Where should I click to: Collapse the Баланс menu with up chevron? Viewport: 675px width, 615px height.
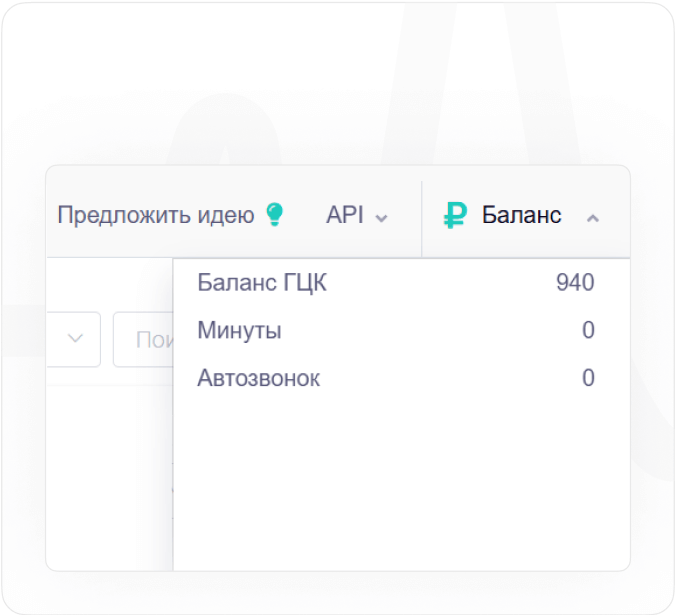(x=592, y=217)
